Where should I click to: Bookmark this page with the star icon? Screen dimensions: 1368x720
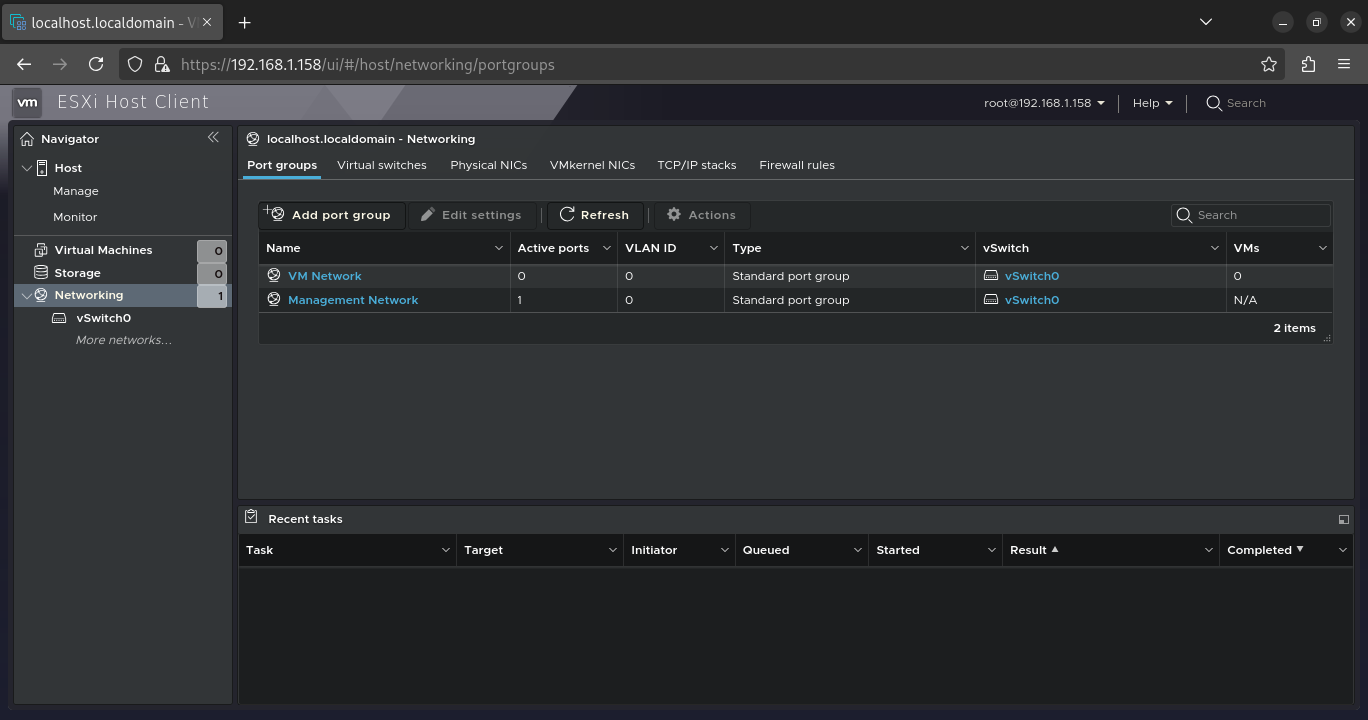coord(1269,64)
